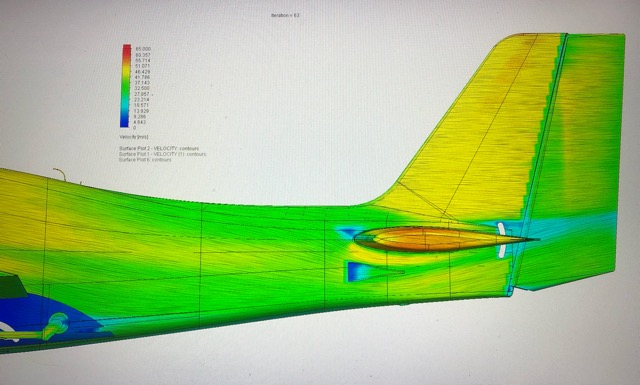Click the blue rectangular low-velocity patch below stabilizer
Image resolution: width=640 pixels, height=385 pixels.
pyautogui.click(x=357, y=271)
